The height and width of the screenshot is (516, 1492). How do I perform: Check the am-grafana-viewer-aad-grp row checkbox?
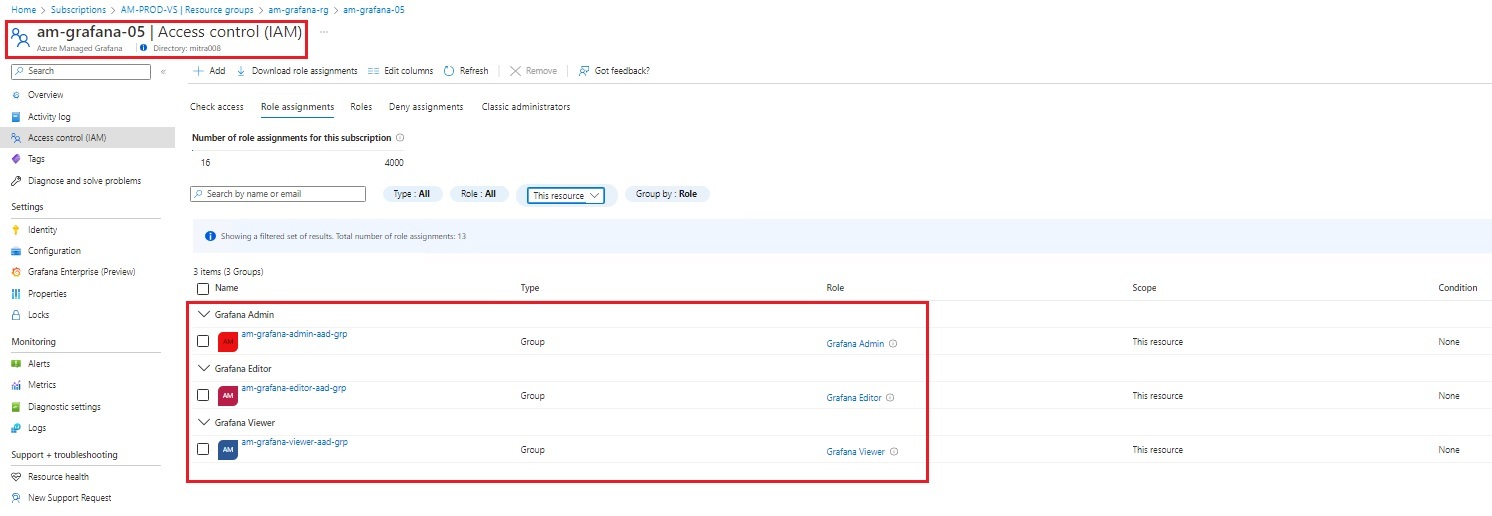coord(203,449)
